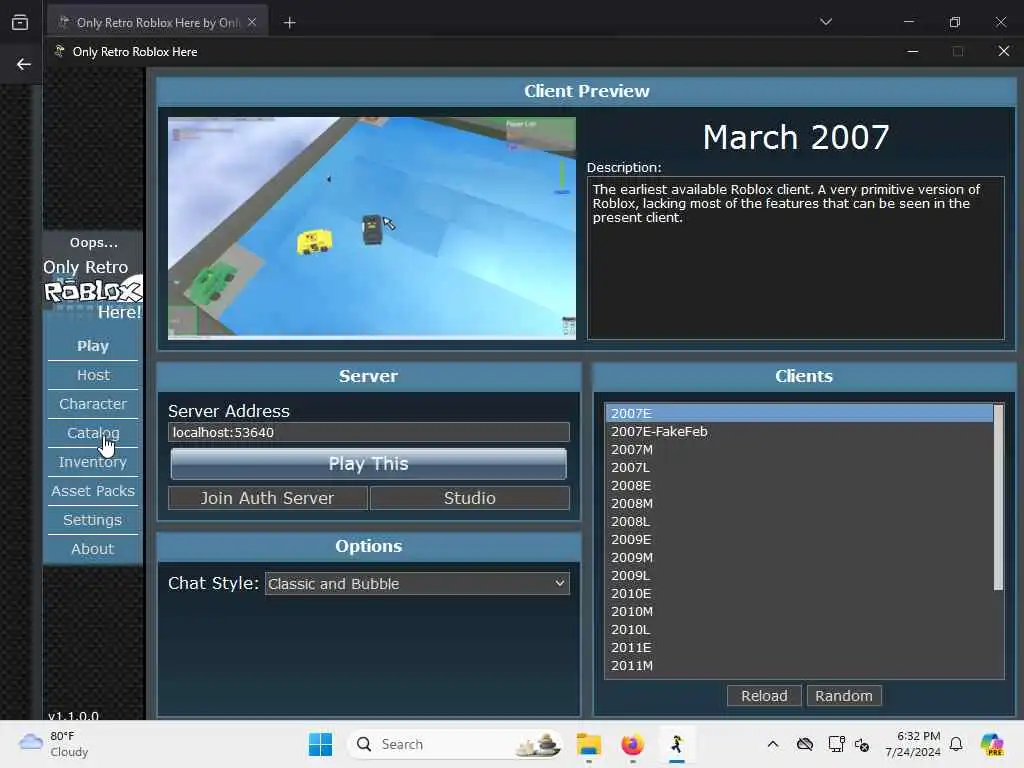Open the Inventory page
1024x768 pixels.
coord(93,462)
